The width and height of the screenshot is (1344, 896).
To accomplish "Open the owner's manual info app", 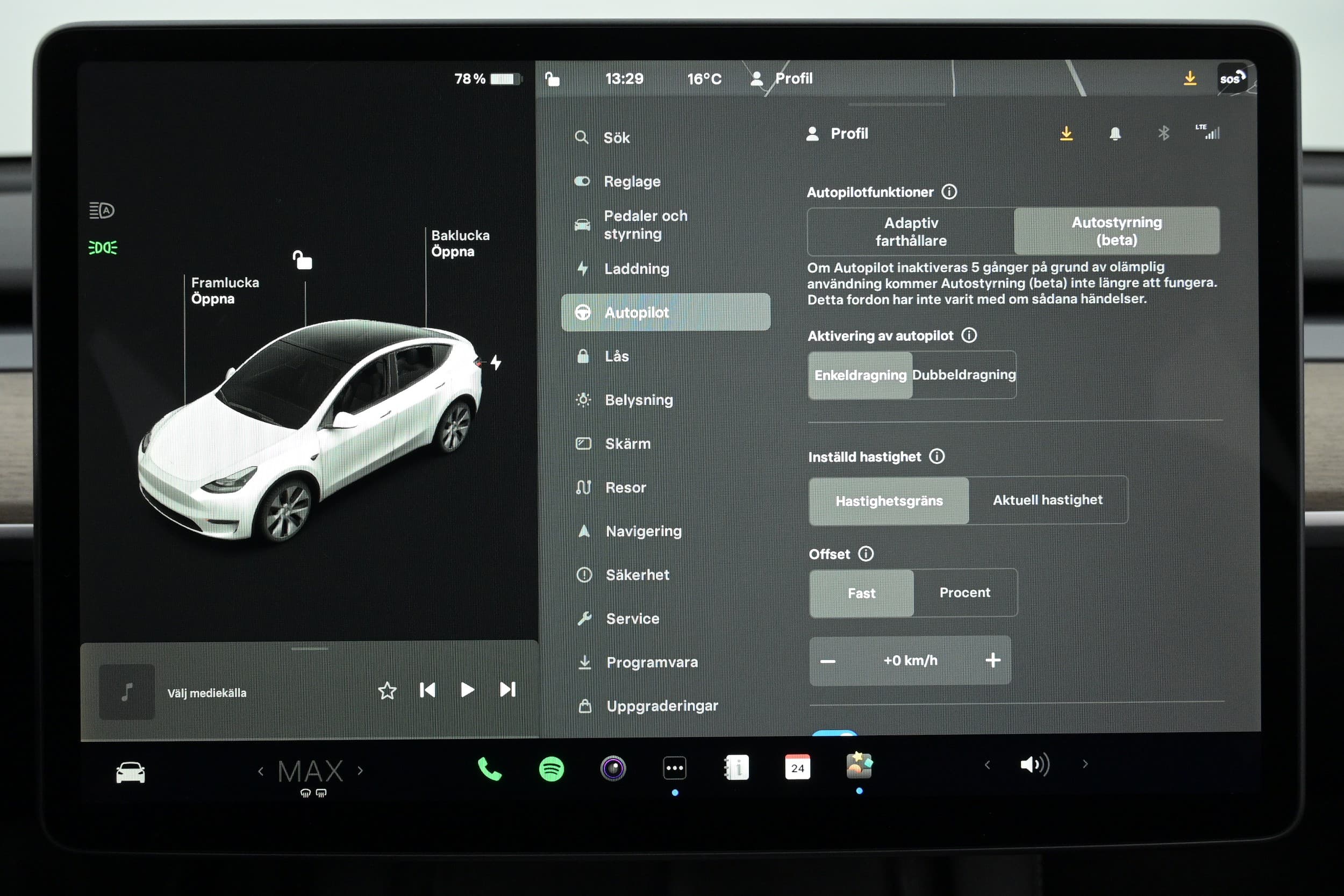I will 737,768.
